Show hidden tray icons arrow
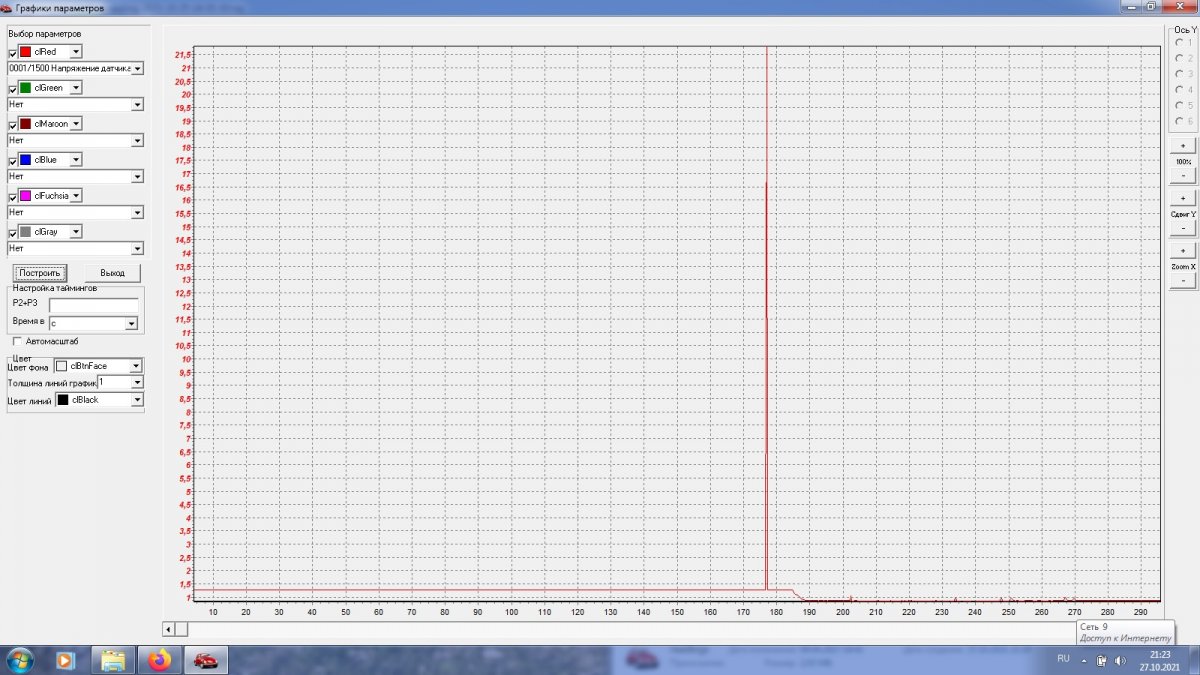Image resolution: width=1200 pixels, height=675 pixels. coord(1084,660)
